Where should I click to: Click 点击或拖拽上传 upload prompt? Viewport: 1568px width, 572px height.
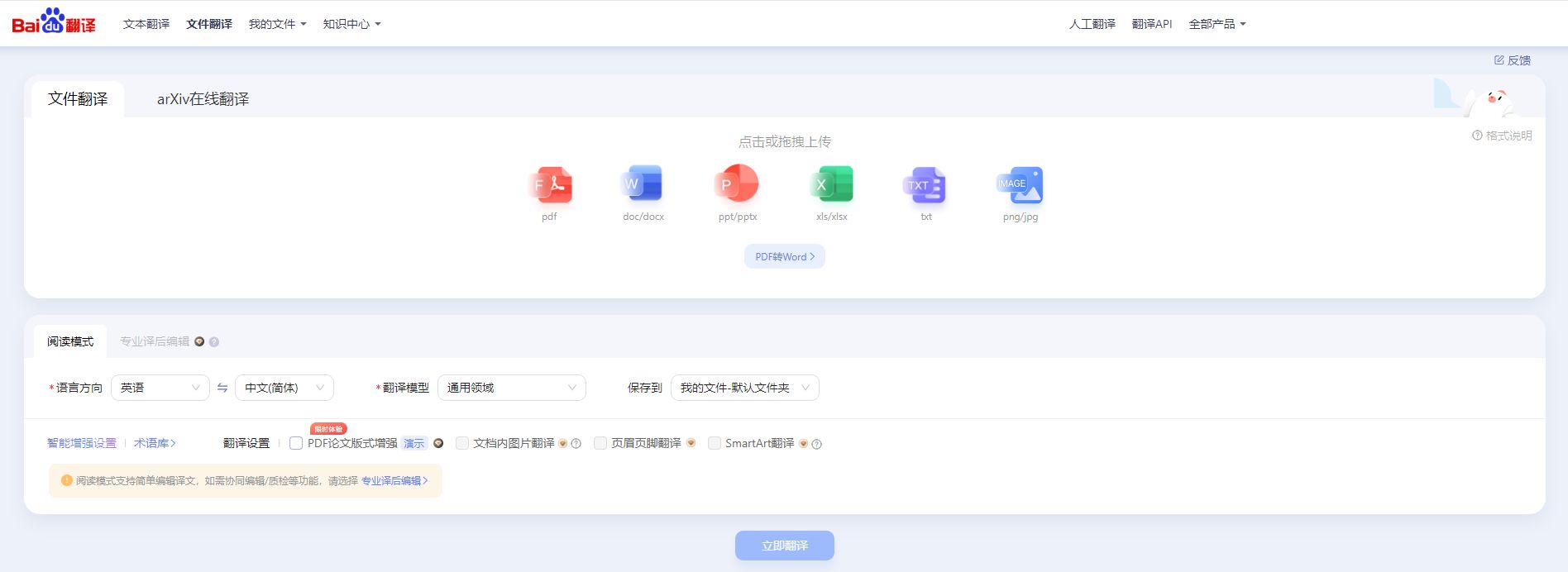click(785, 141)
